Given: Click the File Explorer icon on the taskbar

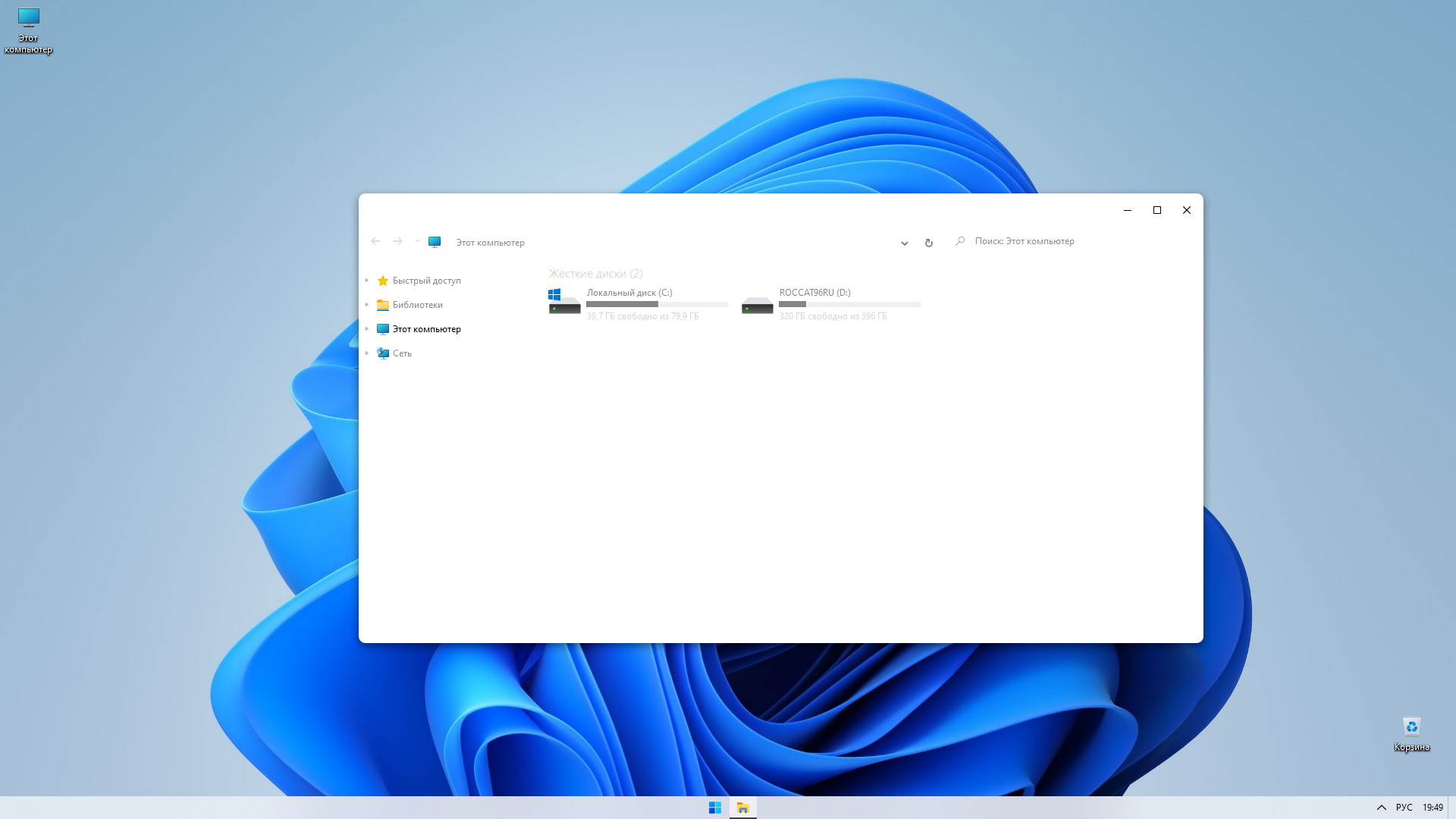Looking at the screenshot, I should [743, 808].
